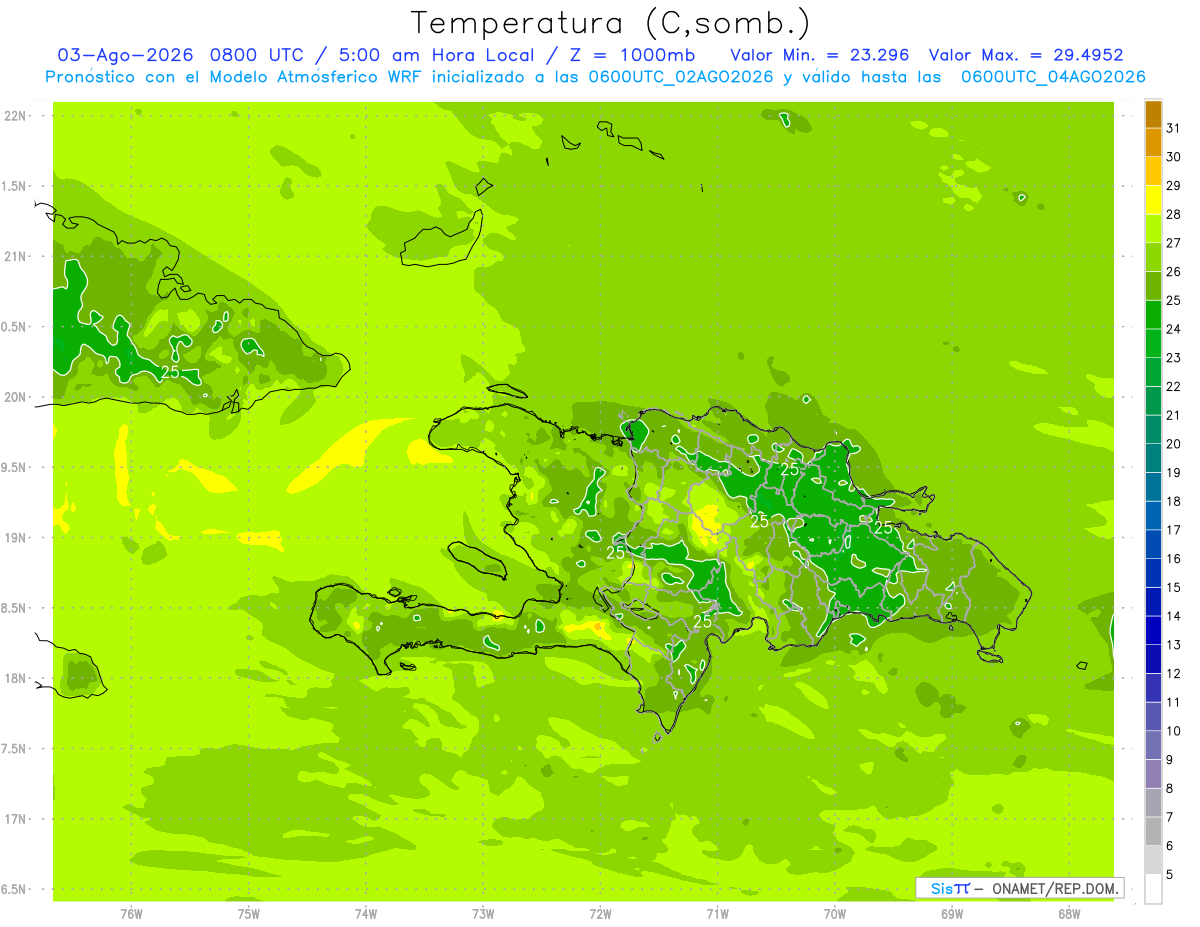Screen dimensions: 1200x927
Task: Click the grey swatch between 6 and 7
Action: point(1153,831)
